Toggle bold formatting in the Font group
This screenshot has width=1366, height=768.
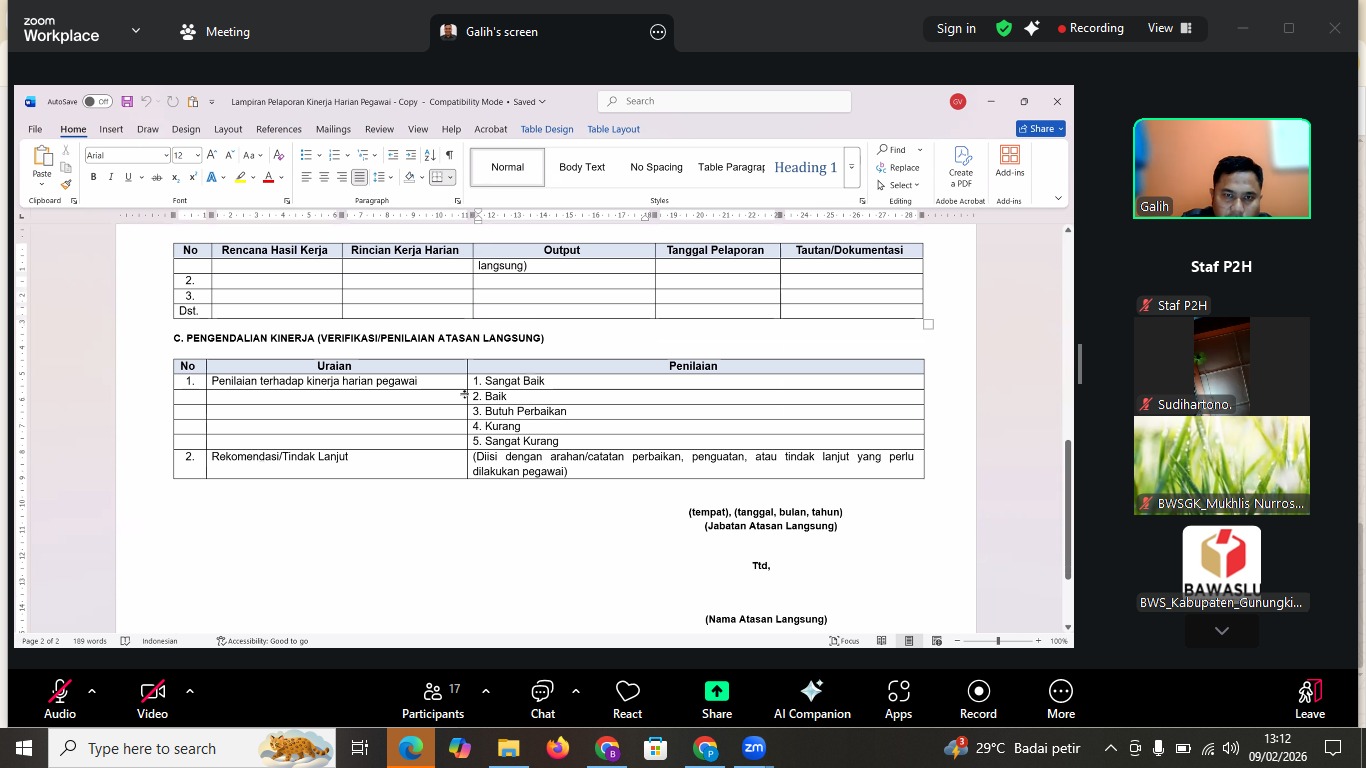(93, 177)
